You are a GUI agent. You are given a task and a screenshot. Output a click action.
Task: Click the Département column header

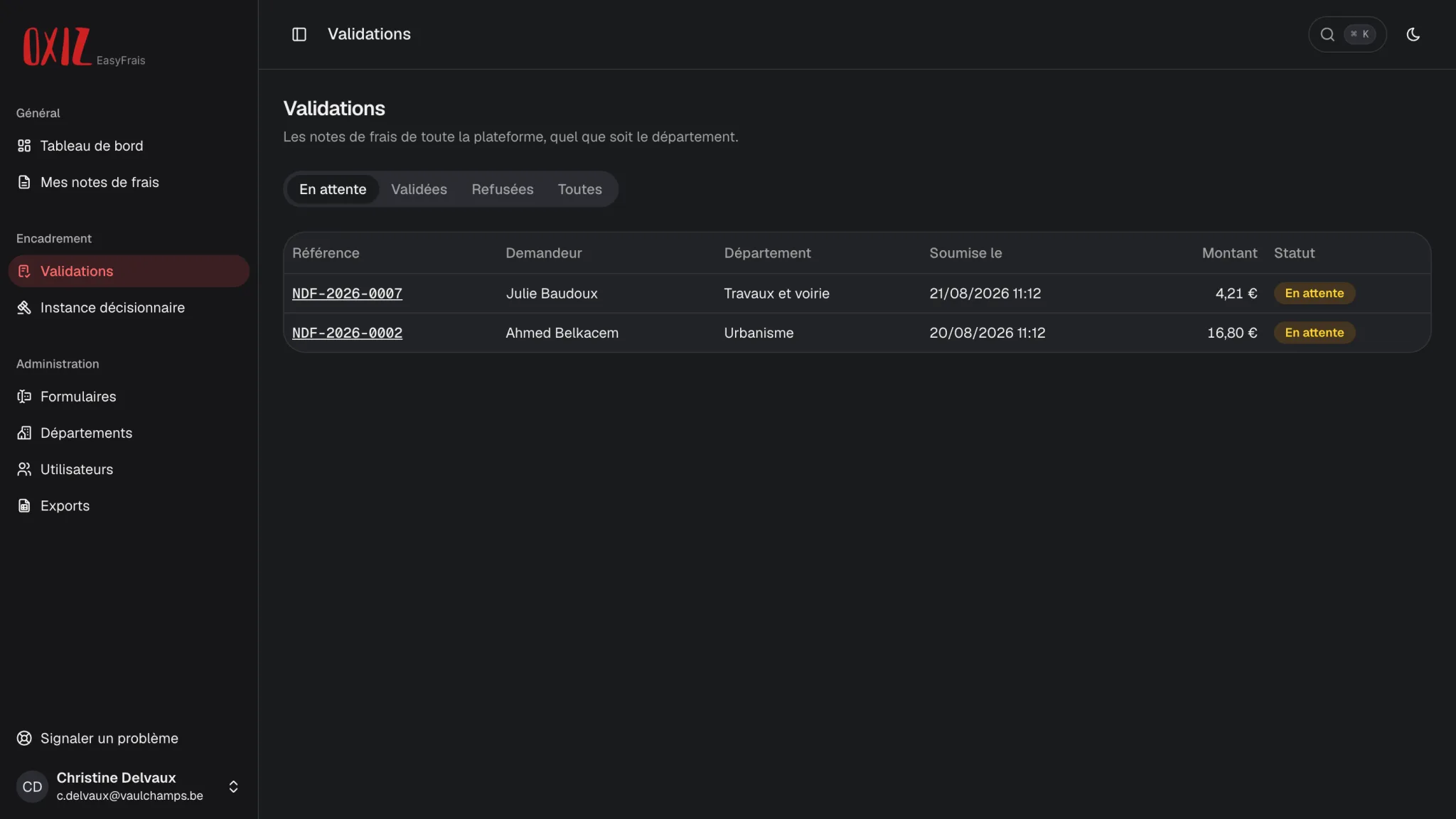[767, 253]
